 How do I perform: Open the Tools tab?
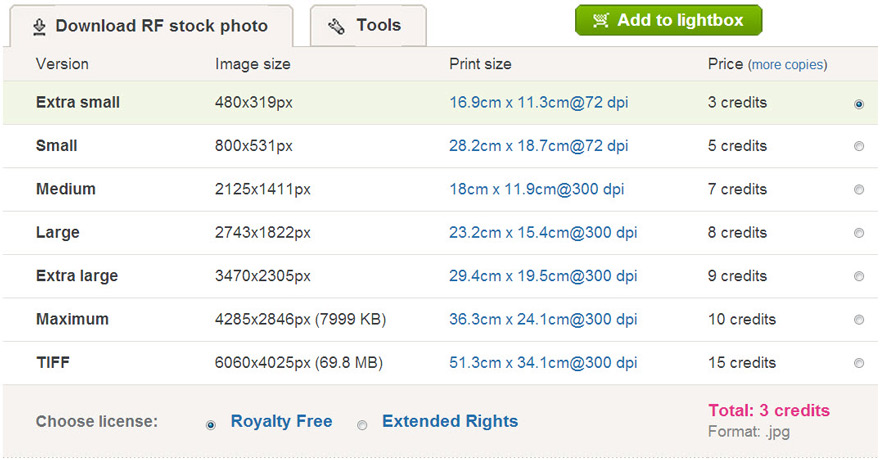[368, 25]
